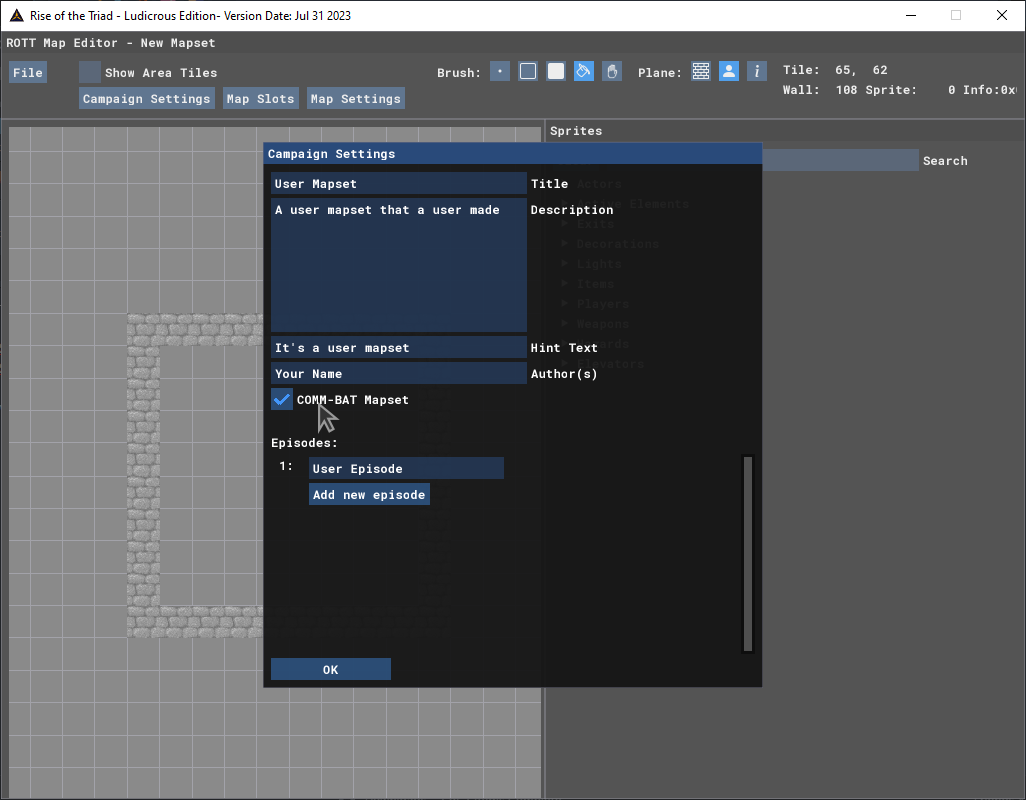This screenshot has width=1026, height=800.
Task: Click the Triad app icon in title bar
Action: pyautogui.click(x=17, y=16)
